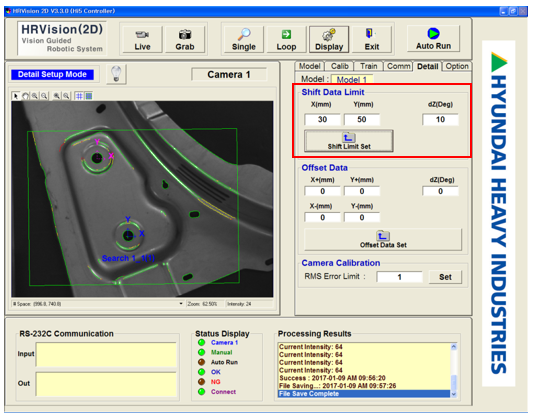Toggle the Display settings button
Image resolution: width=539 pixels, height=420 pixels.
tap(329, 40)
